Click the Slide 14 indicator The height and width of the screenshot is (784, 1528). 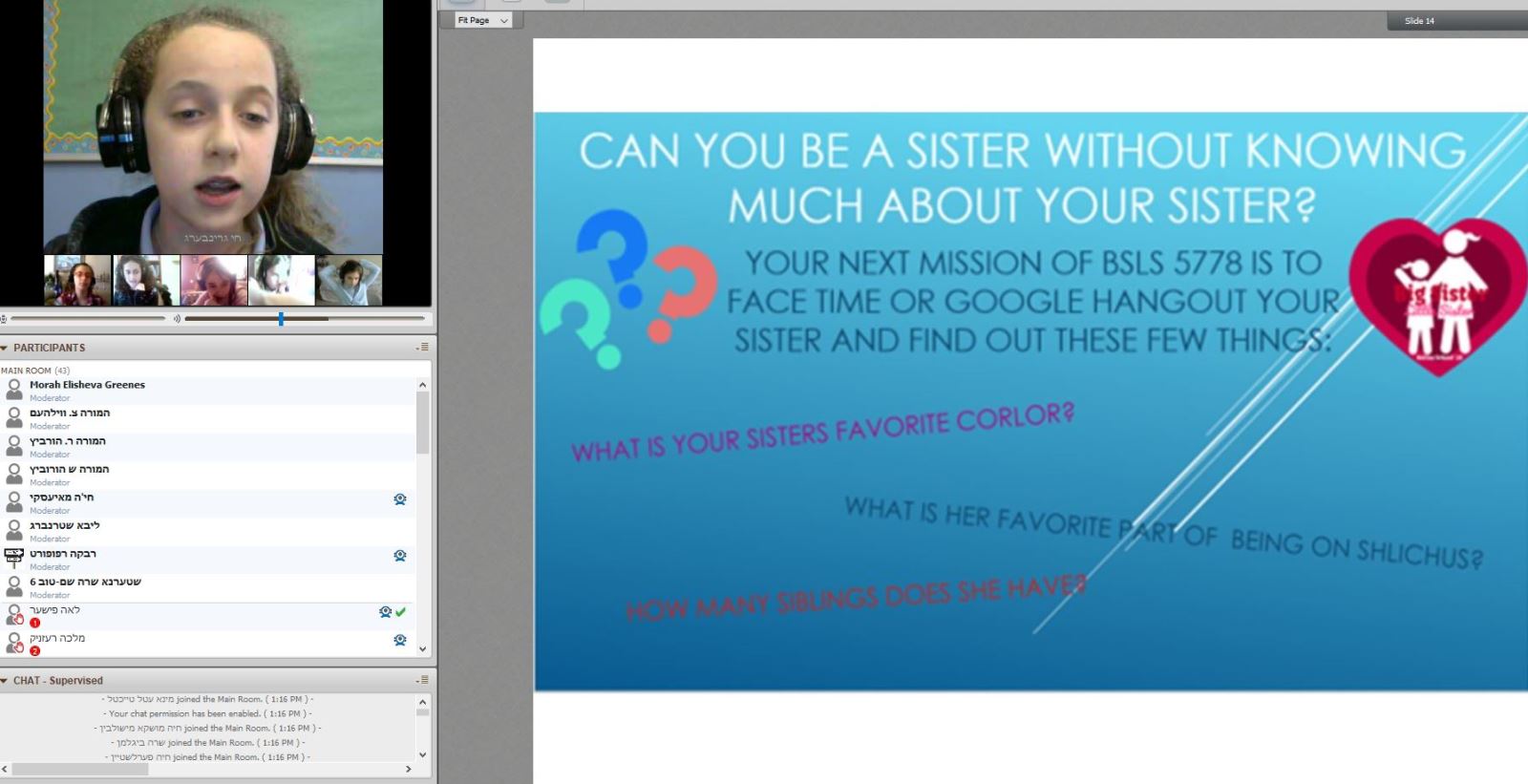[1419, 21]
